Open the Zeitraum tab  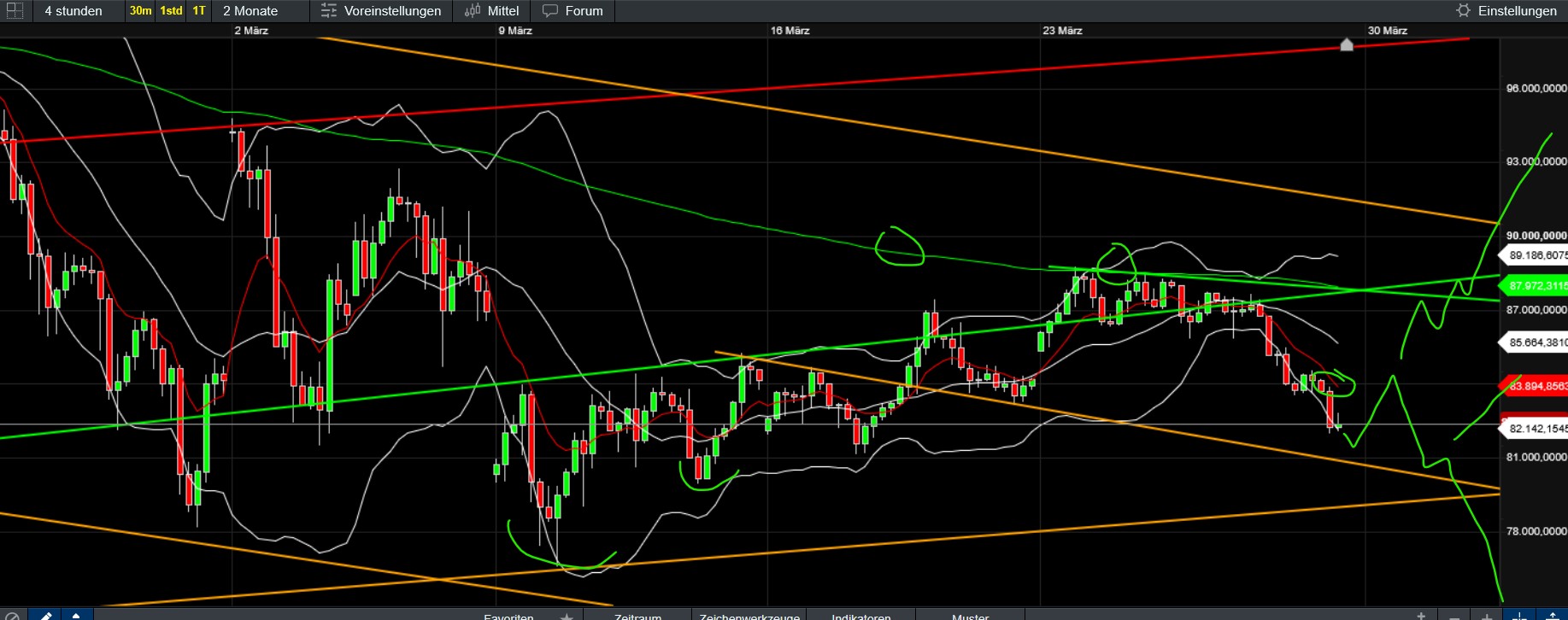tap(637, 616)
